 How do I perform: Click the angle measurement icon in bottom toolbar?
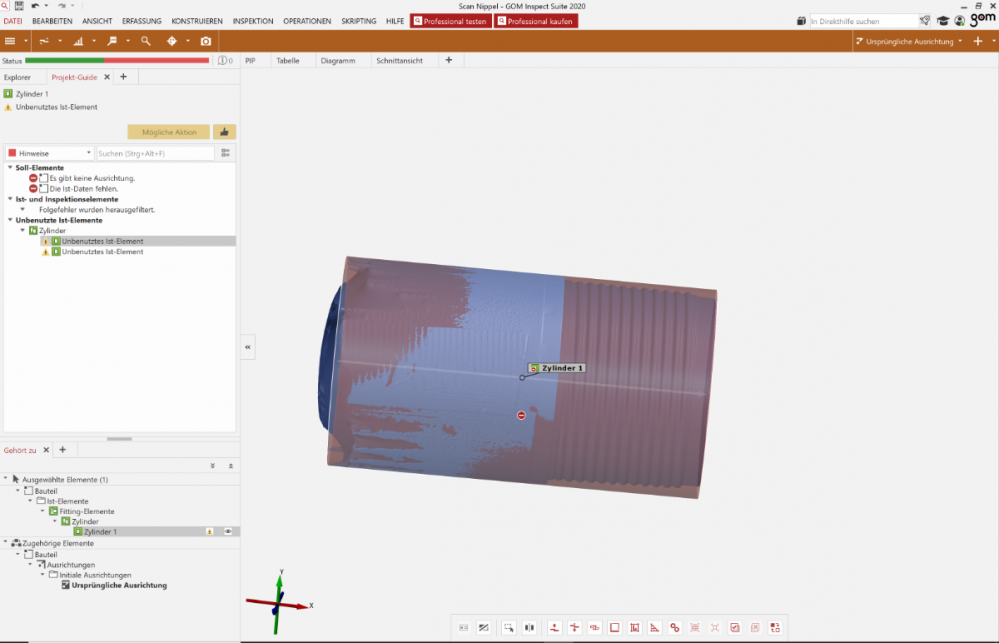(654, 628)
